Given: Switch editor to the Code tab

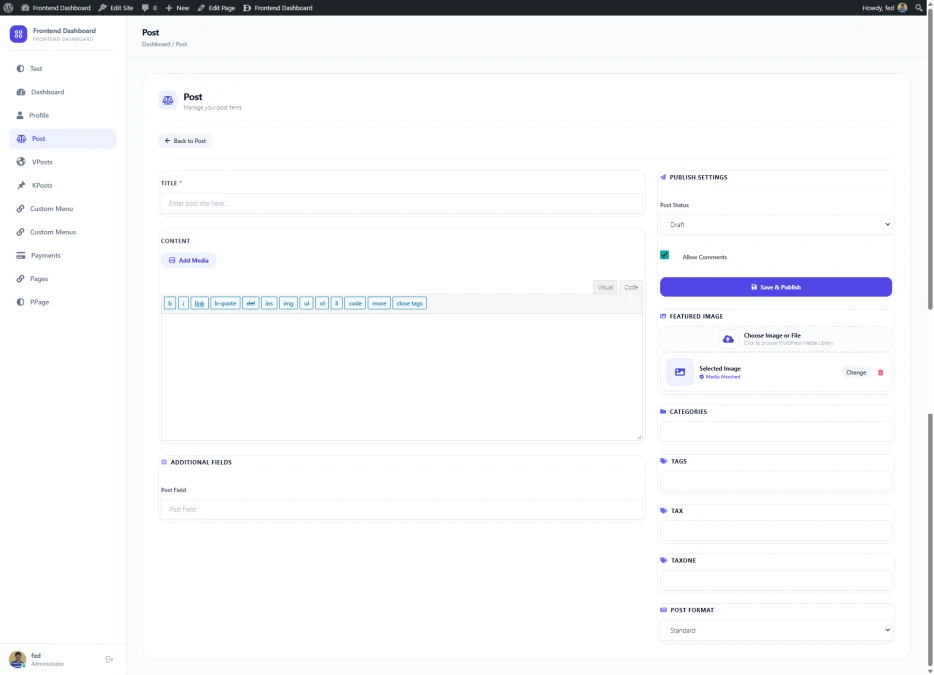Looking at the screenshot, I should click(x=631, y=287).
